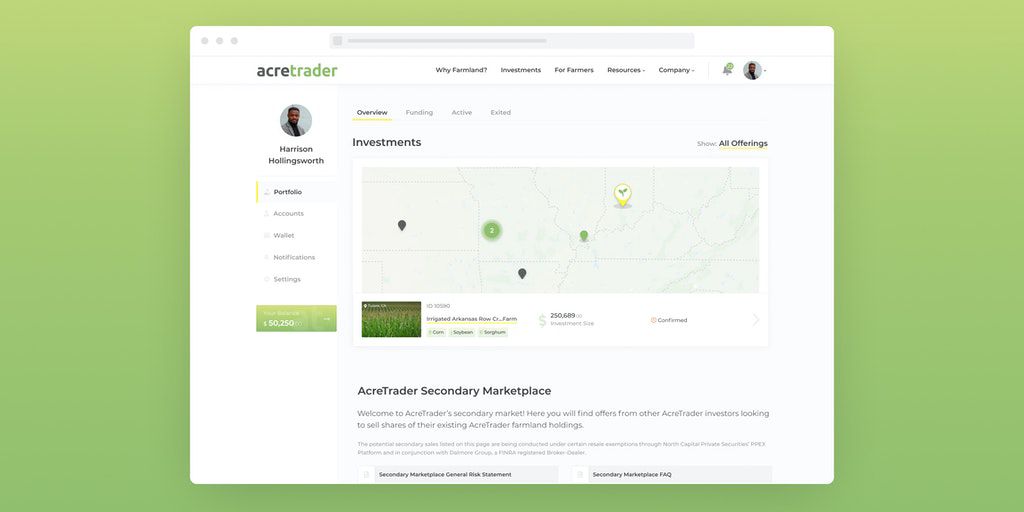The image size is (1024, 512).
Task: Open Secondary Marketplace FAQ document
Action: point(671,475)
